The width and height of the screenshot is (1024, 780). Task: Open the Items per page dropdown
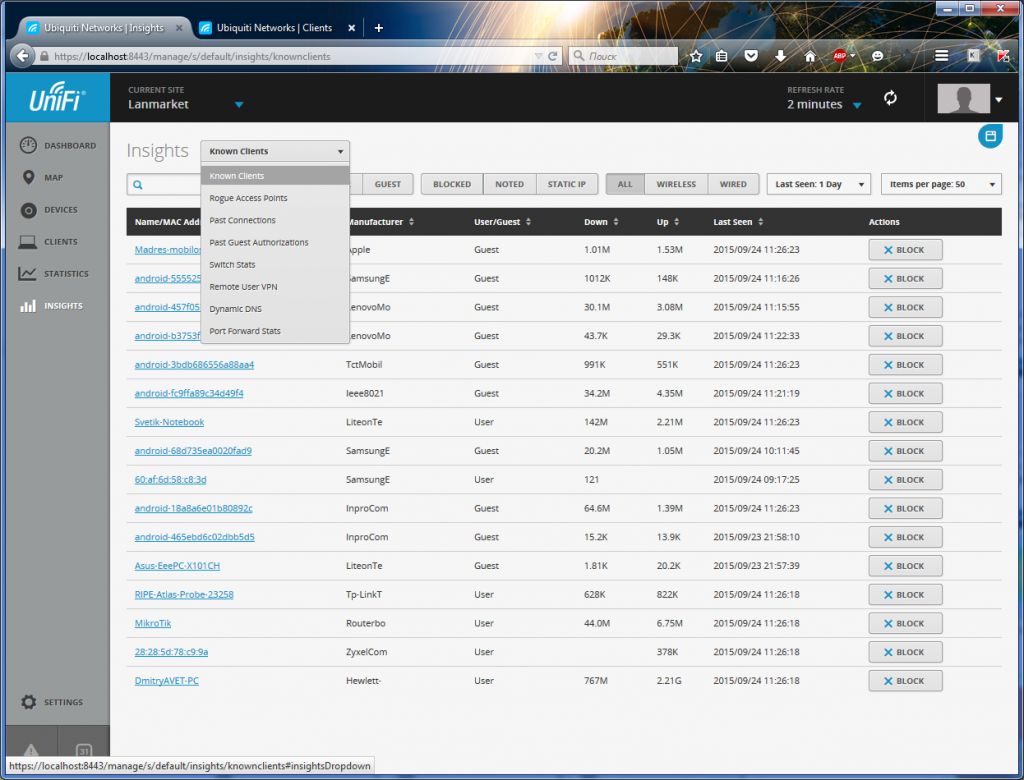click(x=940, y=184)
